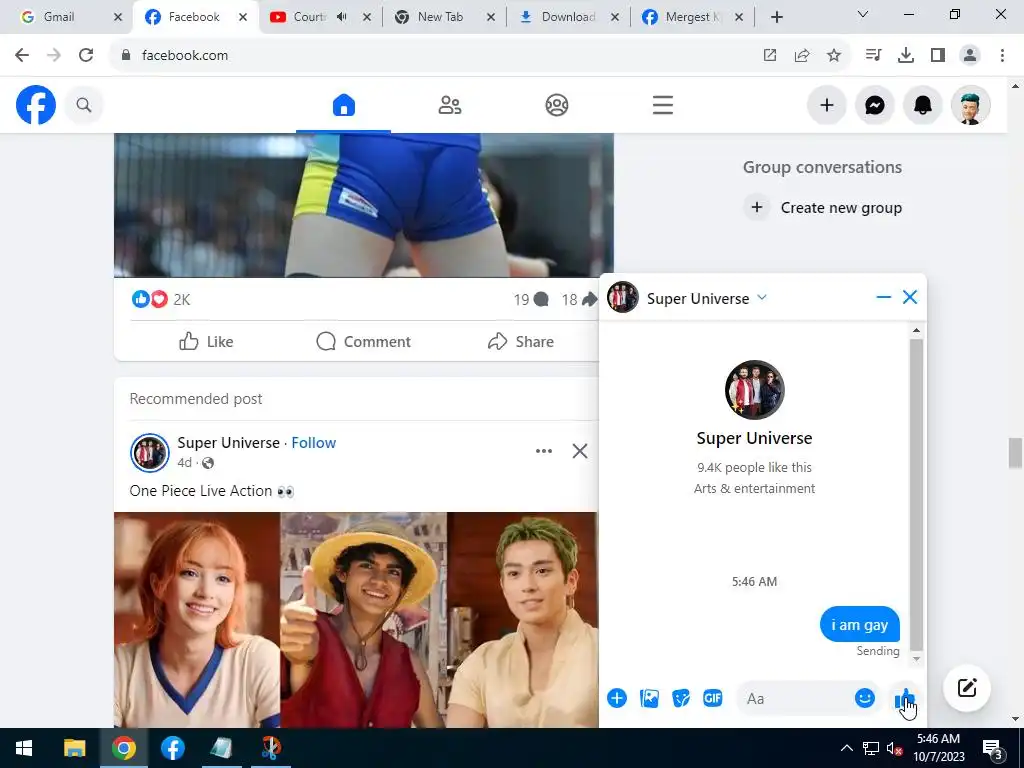This screenshot has height=768, width=1024.
Task: Click the Chrome bookmark star icon
Action: [833, 56]
